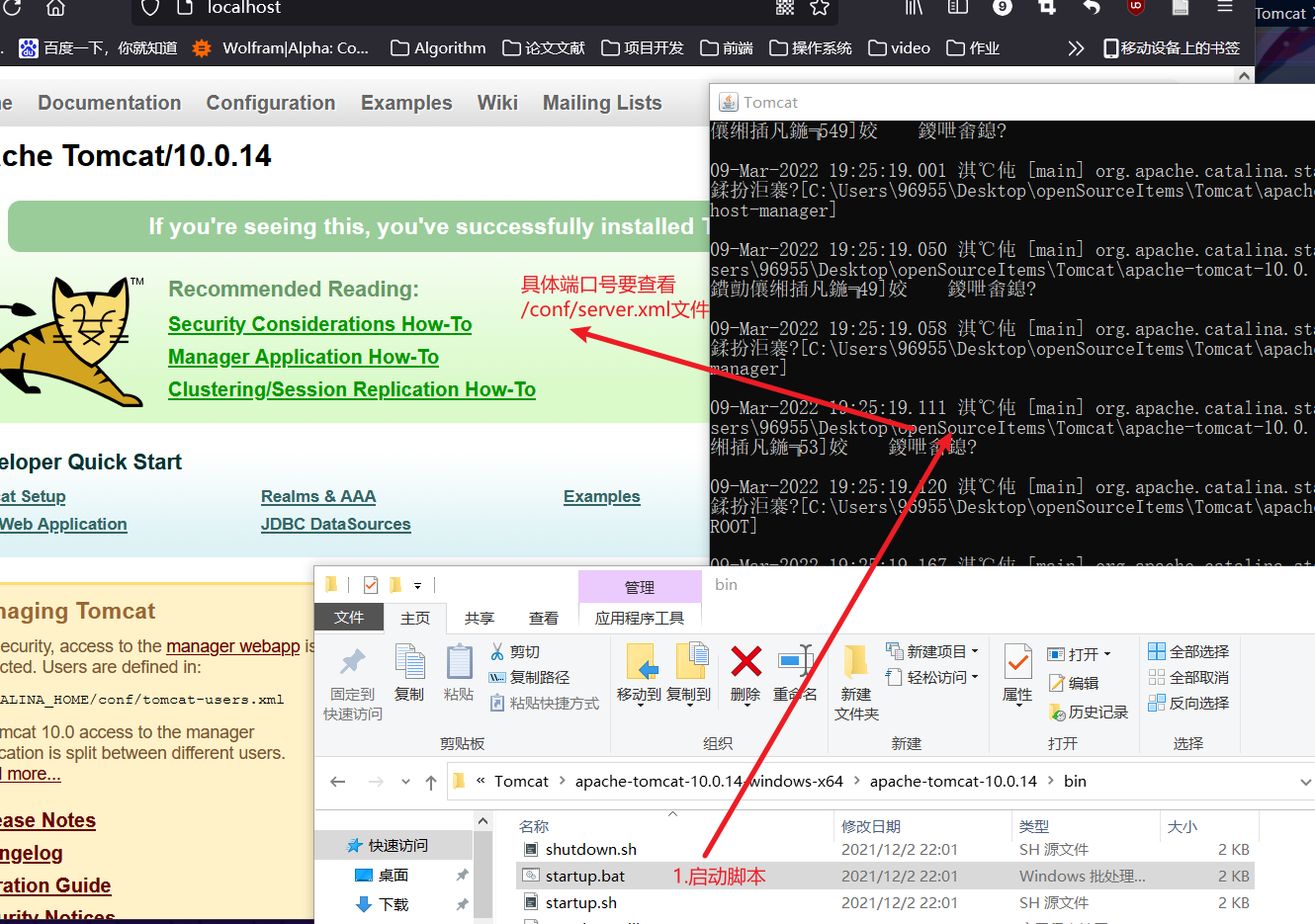Click Tomcat in the address breadcrumb
The width and height of the screenshot is (1315, 924).
[x=521, y=781]
